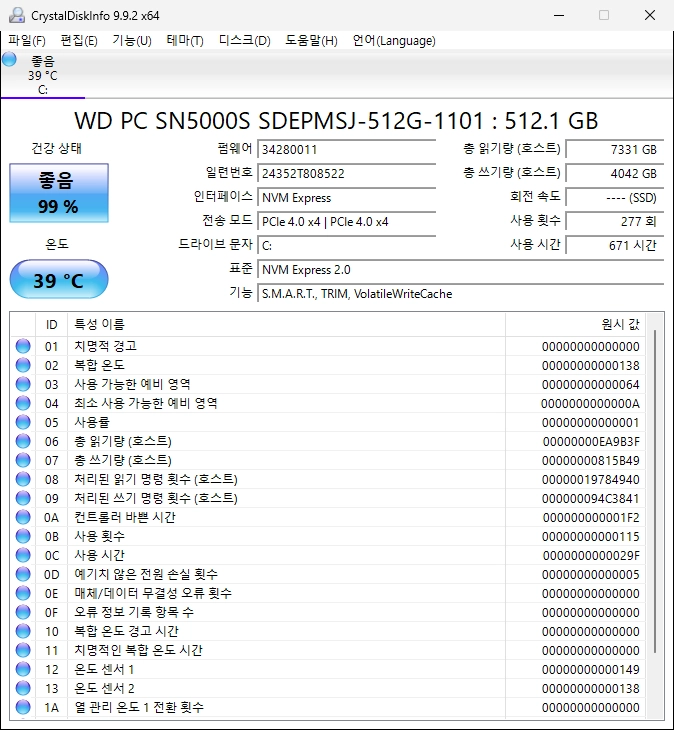Click the 39 °C temperature button
The width and height of the screenshot is (674, 730).
coord(59,279)
